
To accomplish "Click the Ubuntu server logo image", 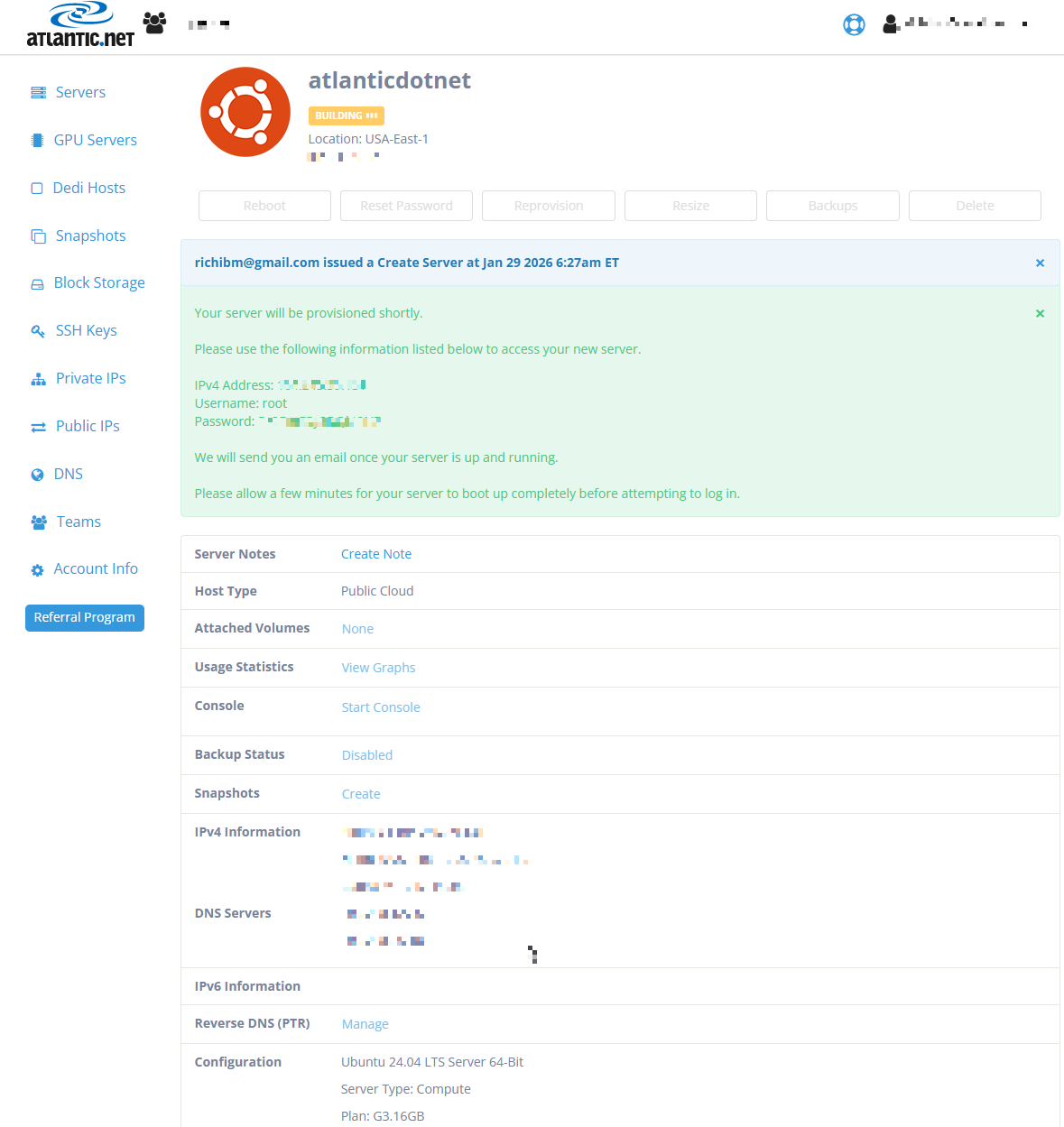I will (x=245, y=112).
